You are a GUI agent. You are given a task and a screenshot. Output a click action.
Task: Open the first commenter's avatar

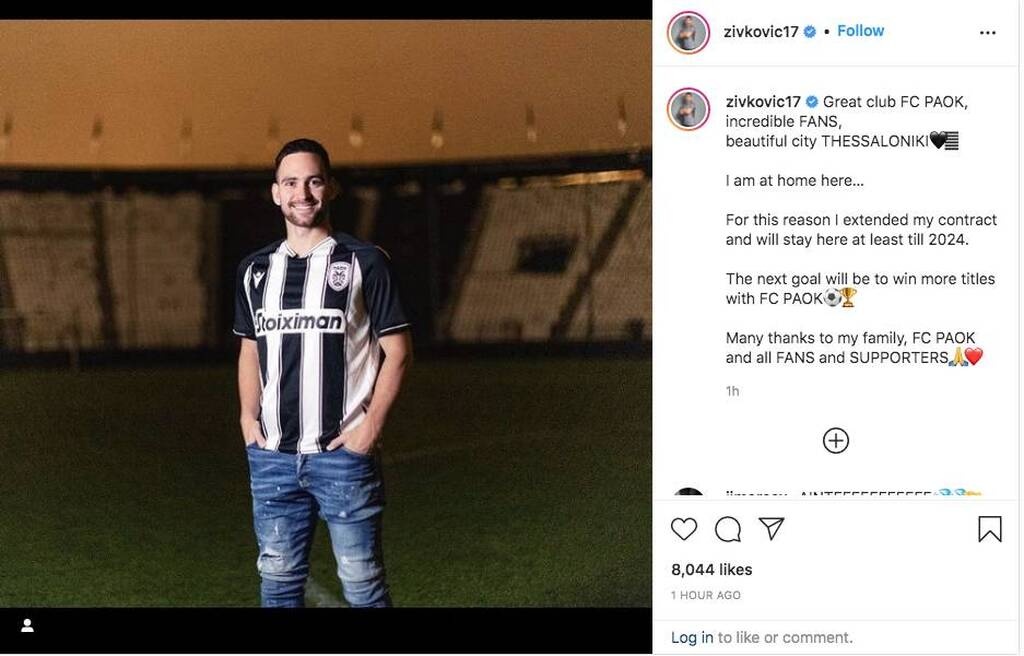click(688, 494)
